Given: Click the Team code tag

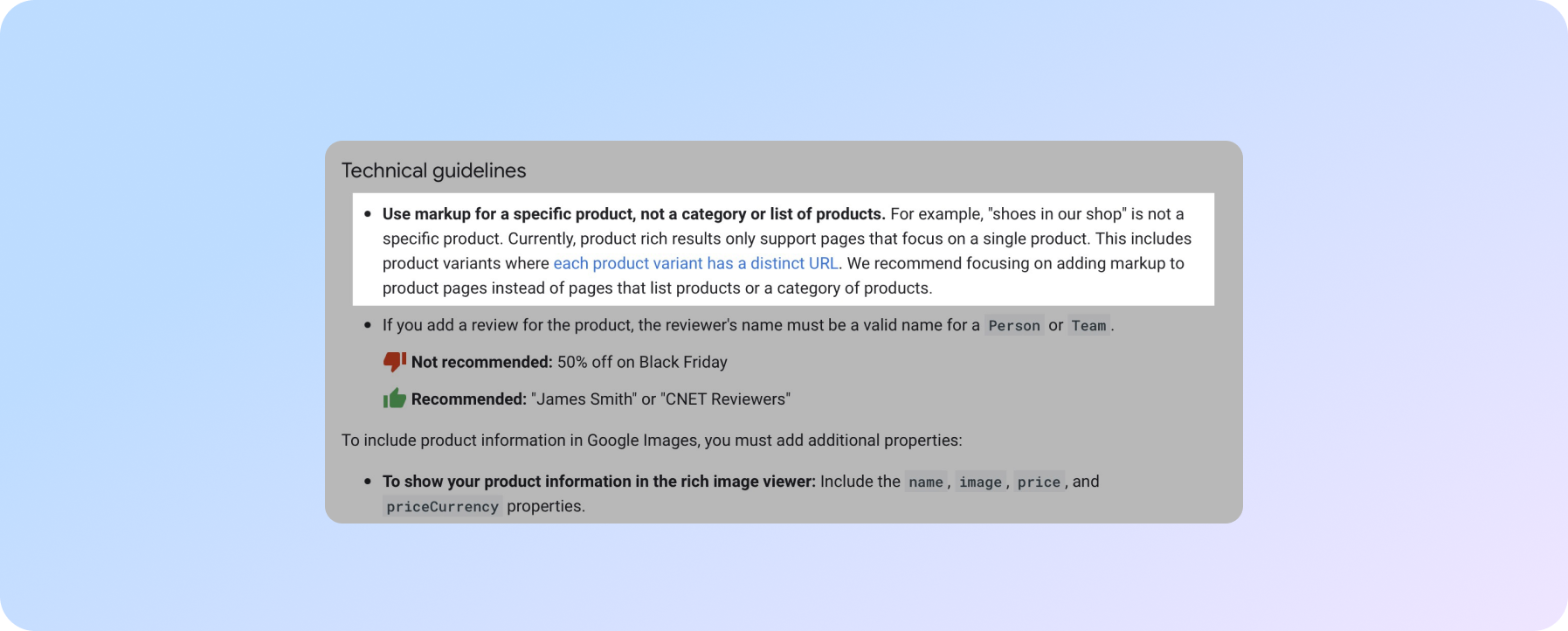Looking at the screenshot, I should click(x=1088, y=326).
